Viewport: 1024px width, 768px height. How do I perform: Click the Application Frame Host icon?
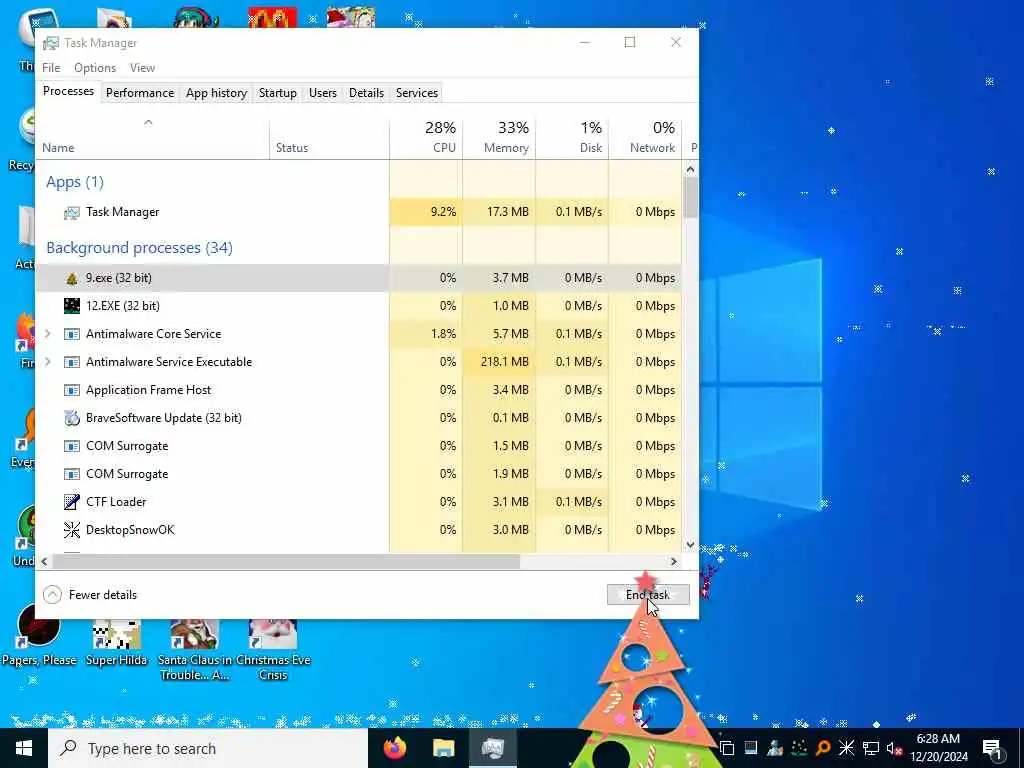72,390
